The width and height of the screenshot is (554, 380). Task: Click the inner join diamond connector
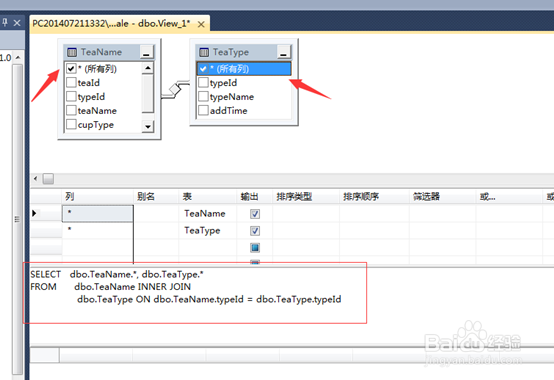(x=175, y=89)
